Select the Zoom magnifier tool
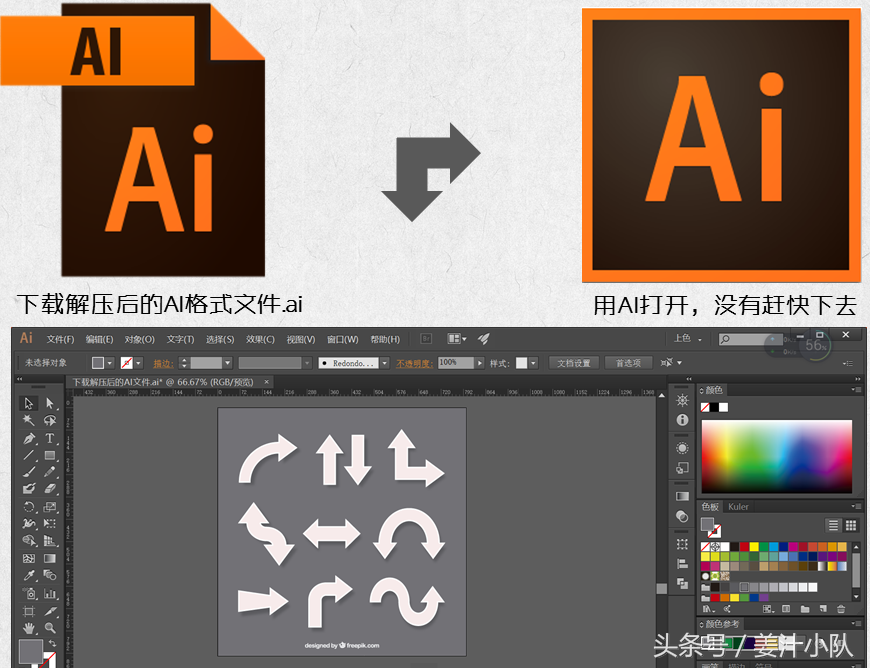The height and width of the screenshot is (668, 870). click(49, 628)
